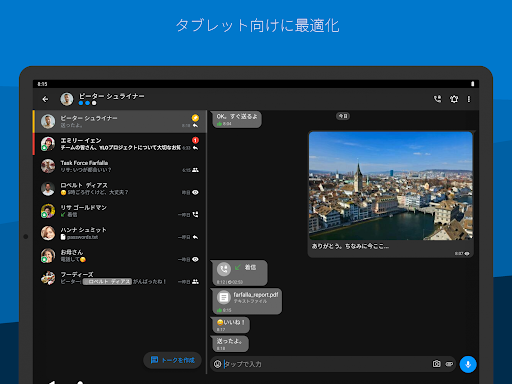Open Peter Schreiner's profile avatar in header

[67, 99]
